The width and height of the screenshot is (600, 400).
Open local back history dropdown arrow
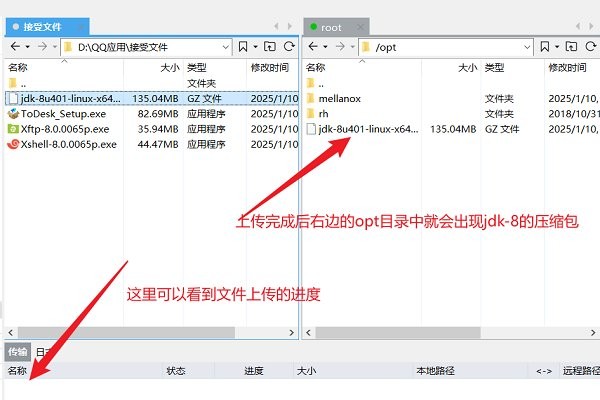point(28,47)
